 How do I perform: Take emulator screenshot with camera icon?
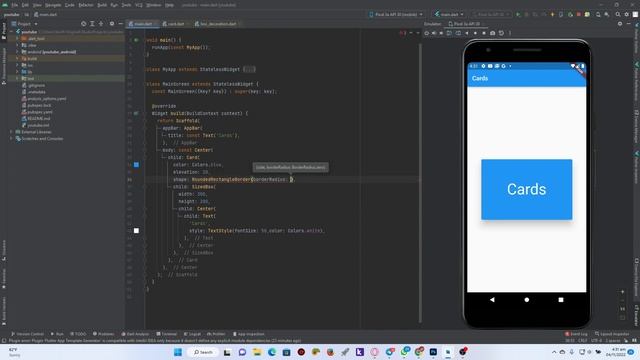pos(493,33)
